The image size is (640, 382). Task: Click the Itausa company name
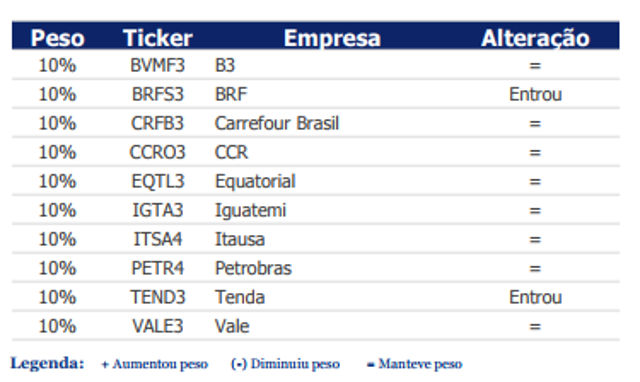pos(240,239)
